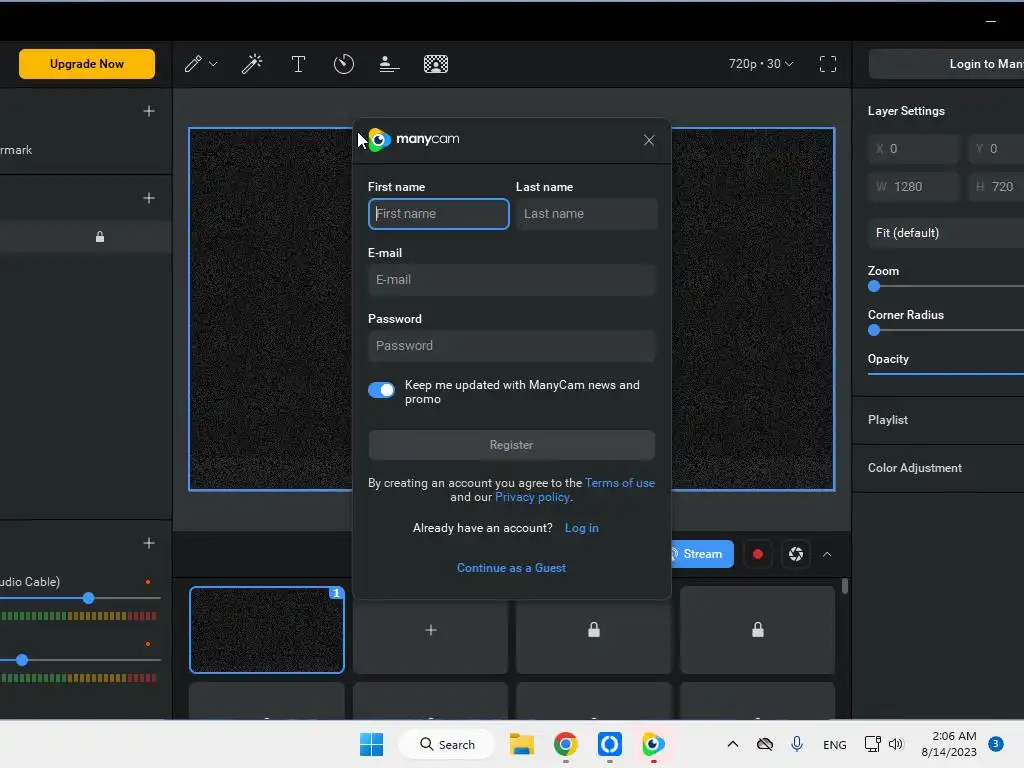This screenshot has width=1024, height=768.
Task: Adjust the second audio volume slider
Action: [22, 660]
